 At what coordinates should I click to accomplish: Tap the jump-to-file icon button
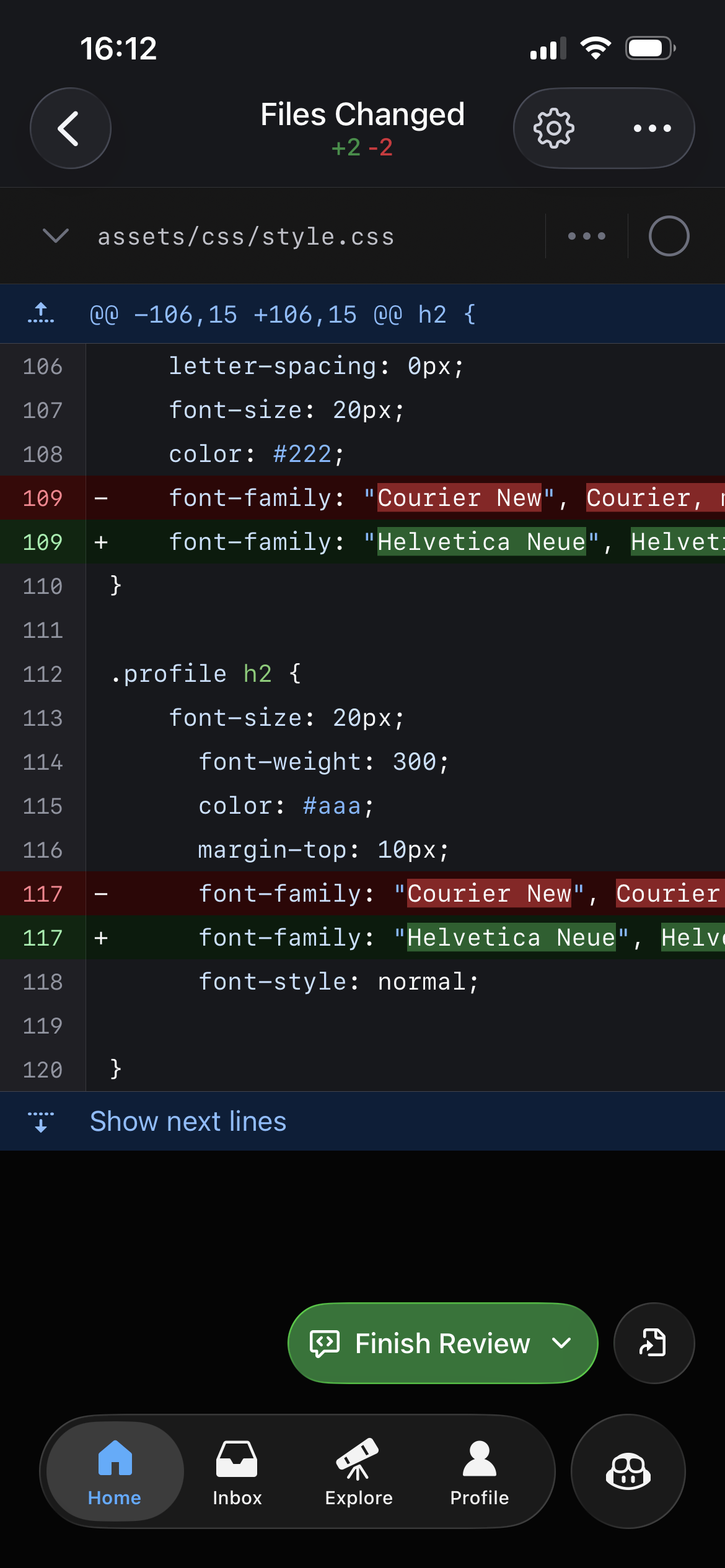click(653, 1343)
